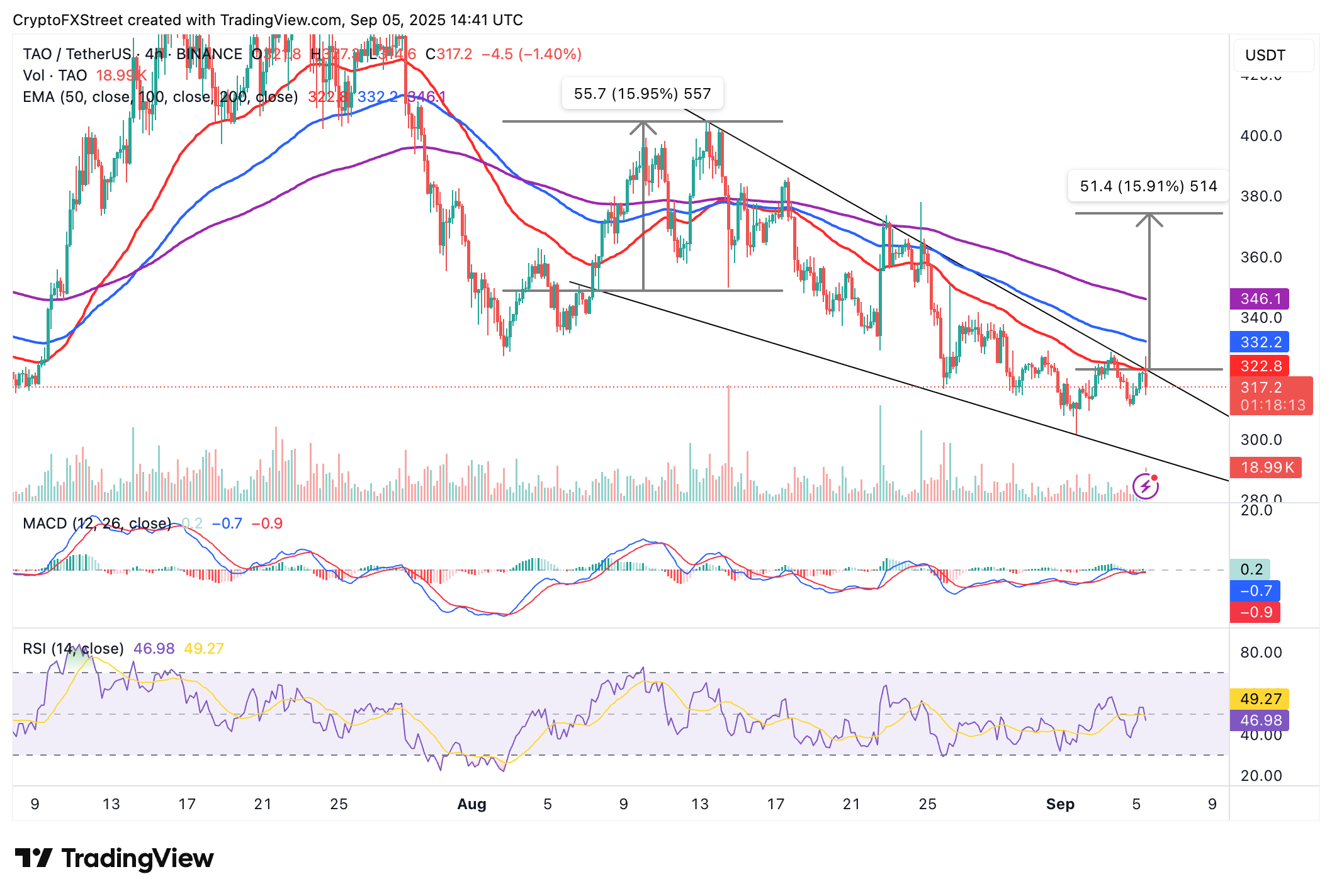
Task: Click the Sep label on time axis
Action: (1059, 804)
